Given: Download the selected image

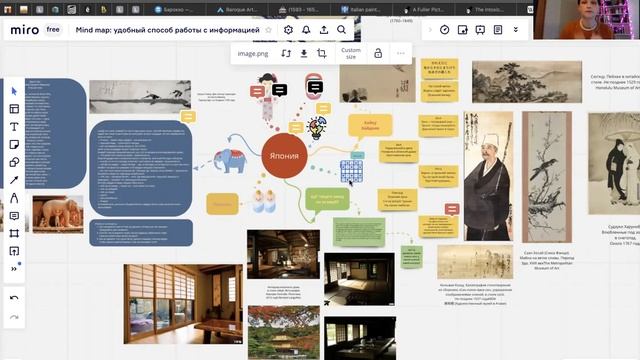Looking at the screenshot, I should (x=304, y=53).
